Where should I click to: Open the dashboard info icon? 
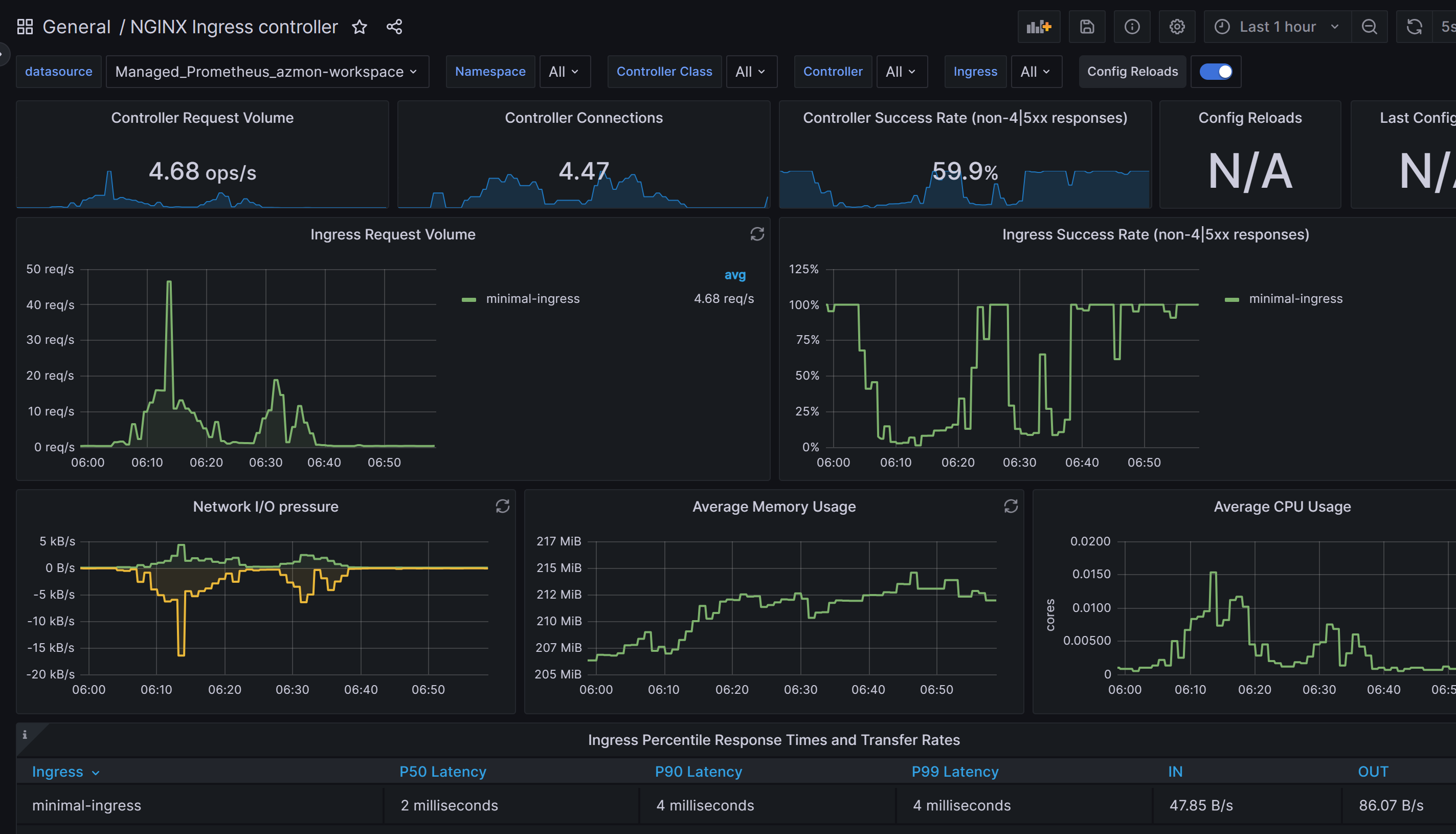(1132, 26)
